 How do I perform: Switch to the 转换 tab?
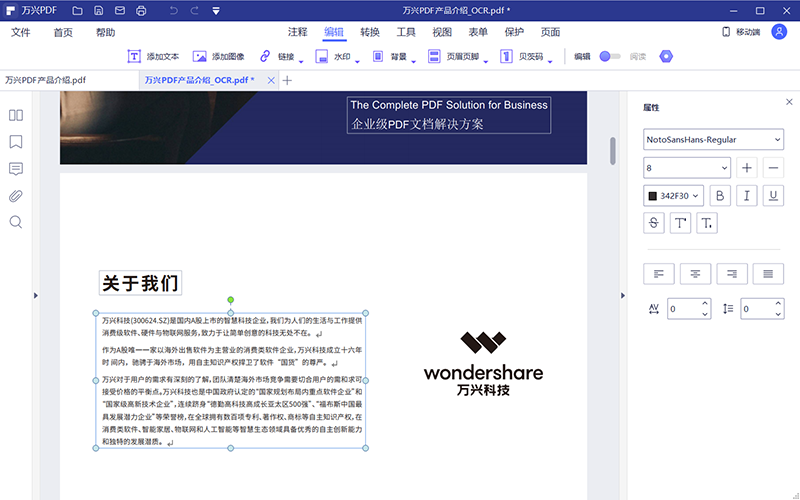[x=370, y=32]
